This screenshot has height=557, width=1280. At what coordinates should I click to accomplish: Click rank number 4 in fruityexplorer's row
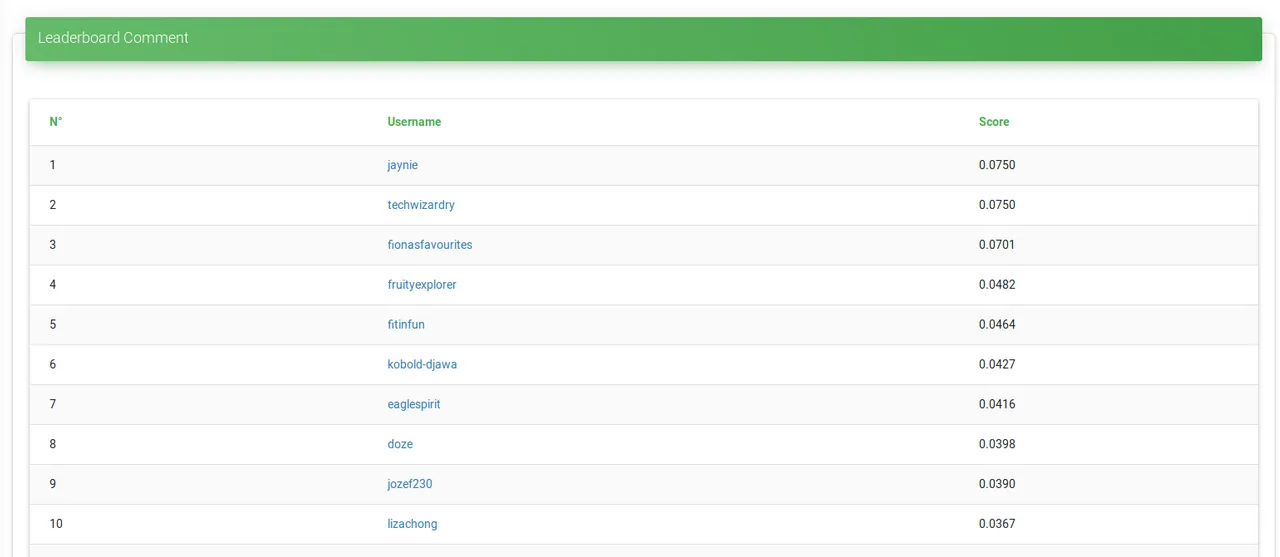[53, 285]
